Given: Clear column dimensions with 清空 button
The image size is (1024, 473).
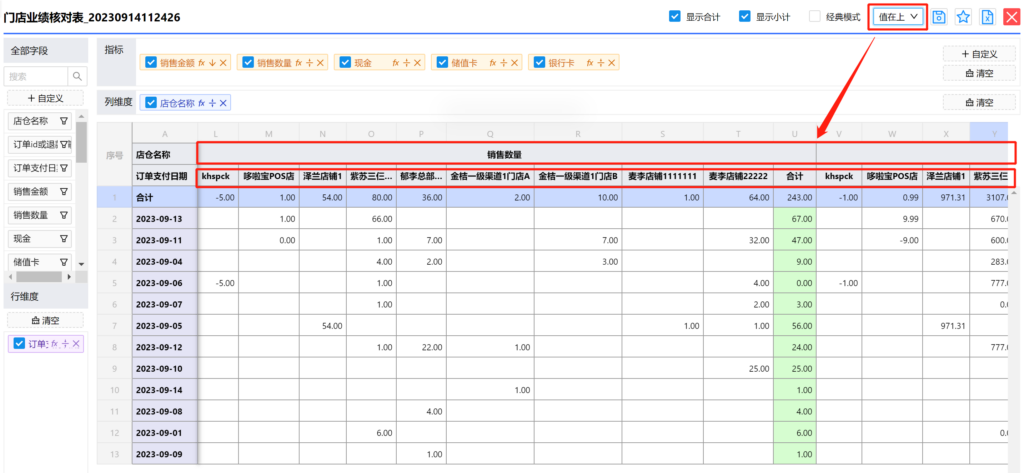Looking at the screenshot, I should [x=979, y=102].
